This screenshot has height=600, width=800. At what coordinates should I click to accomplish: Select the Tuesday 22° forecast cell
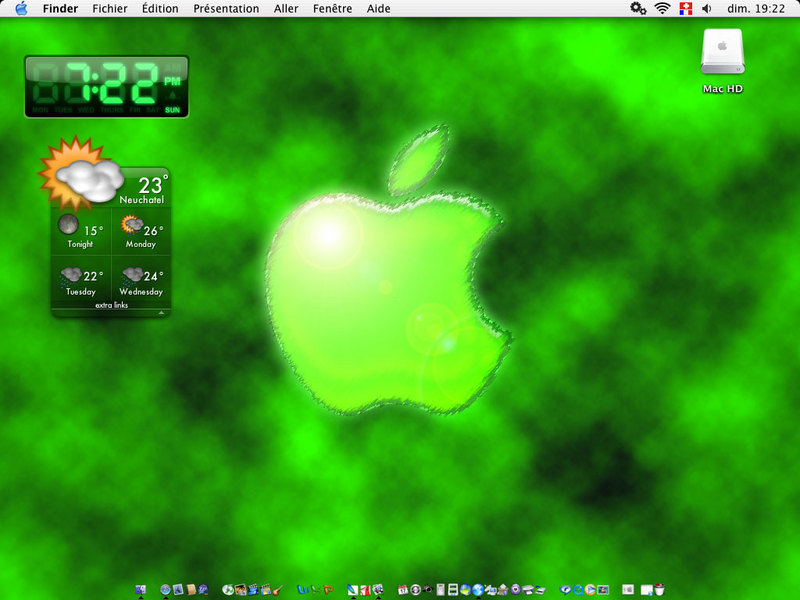click(x=81, y=281)
